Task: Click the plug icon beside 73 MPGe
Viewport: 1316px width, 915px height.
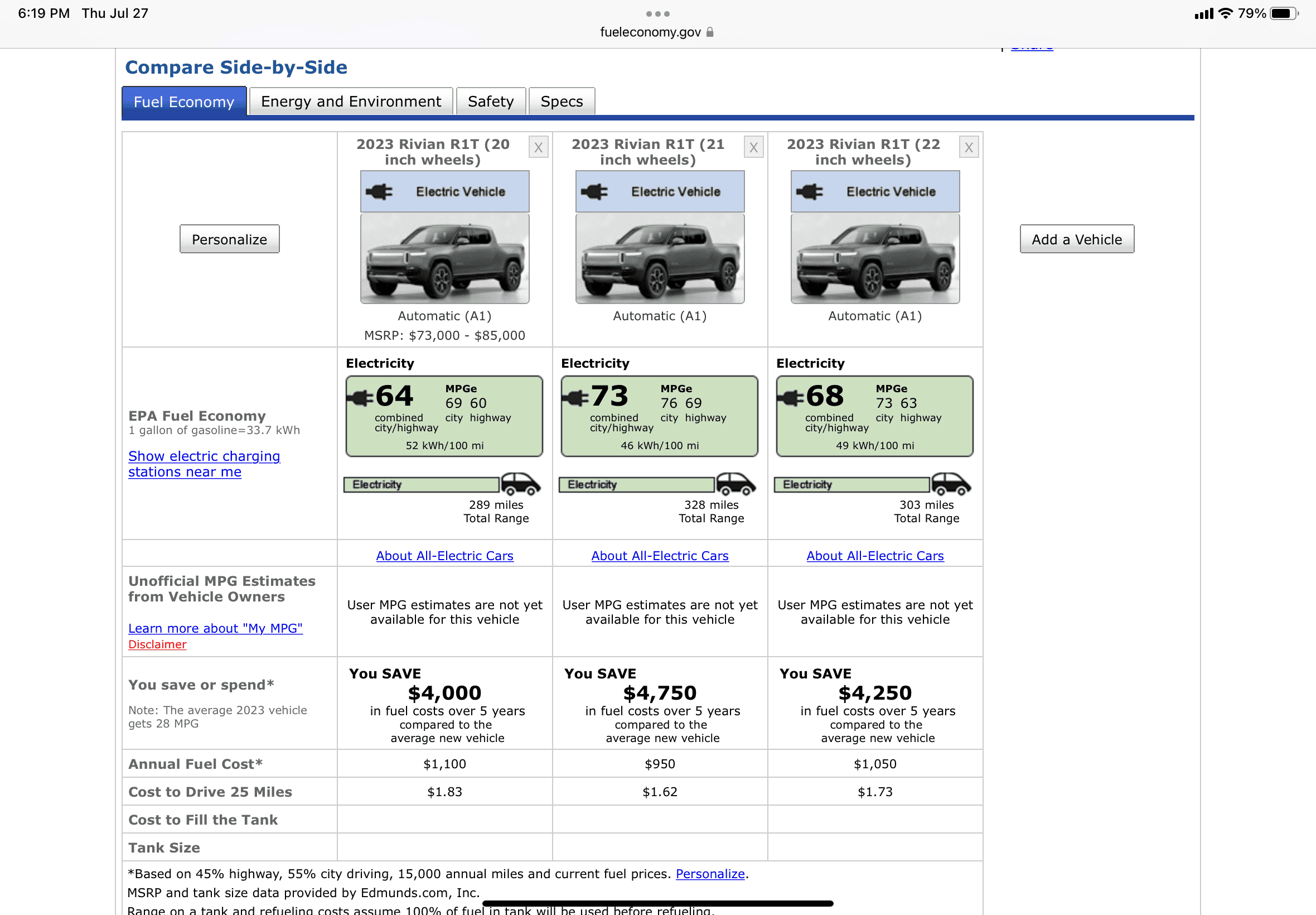Action: click(576, 397)
